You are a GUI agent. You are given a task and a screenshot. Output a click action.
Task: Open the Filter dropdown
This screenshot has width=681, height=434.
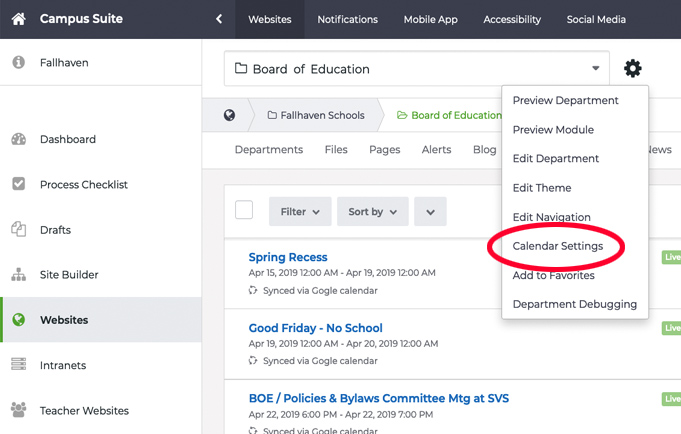pos(300,212)
